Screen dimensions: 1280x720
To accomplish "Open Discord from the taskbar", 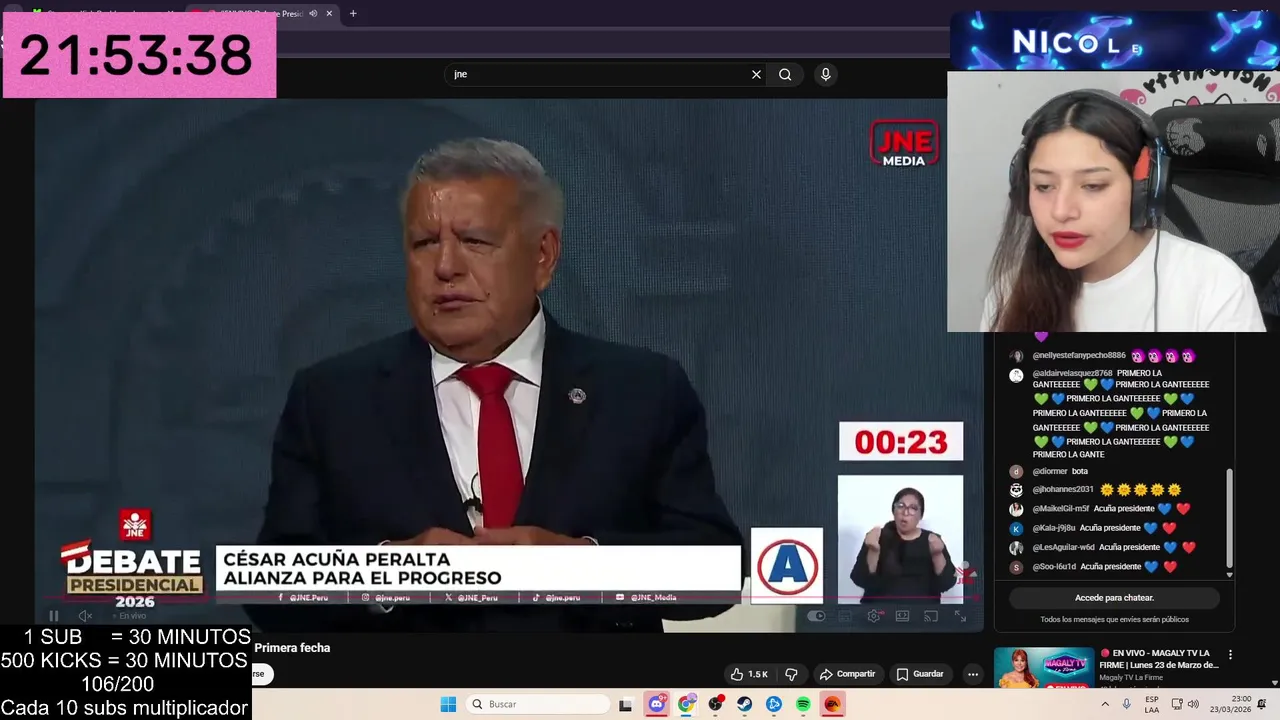I will [656, 704].
